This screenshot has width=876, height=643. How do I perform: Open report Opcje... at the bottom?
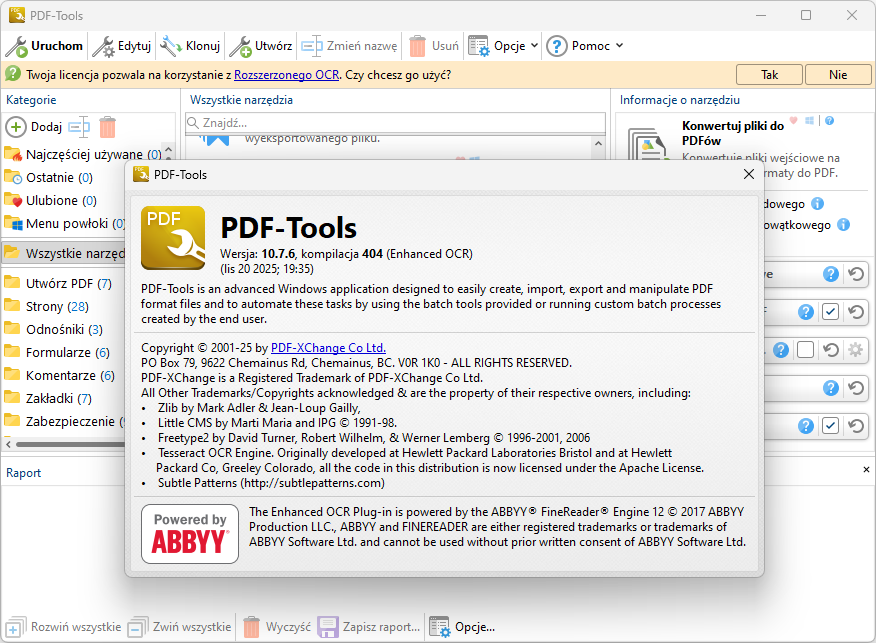coord(463,627)
